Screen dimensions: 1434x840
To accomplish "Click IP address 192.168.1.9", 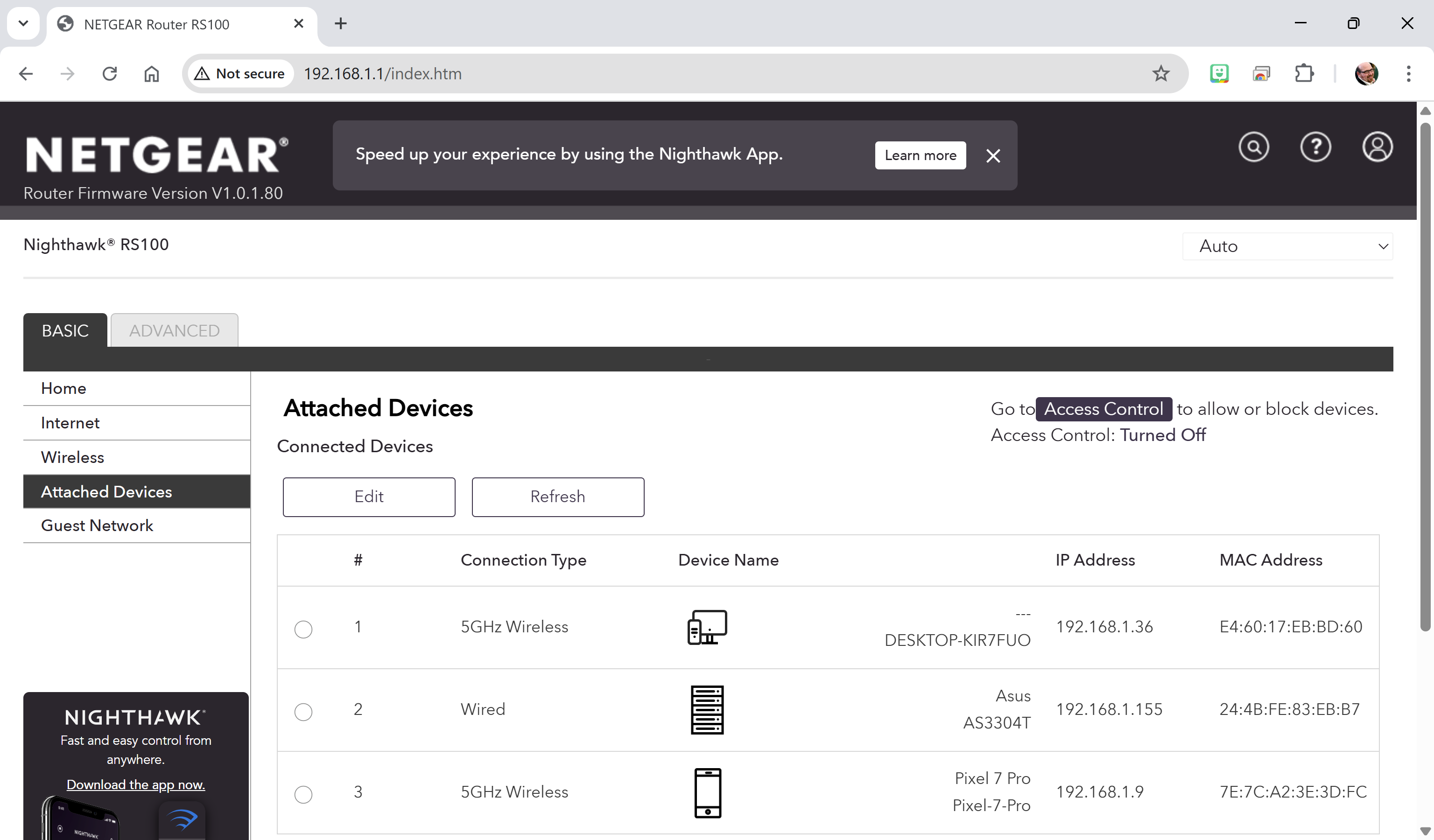I will click(1099, 791).
